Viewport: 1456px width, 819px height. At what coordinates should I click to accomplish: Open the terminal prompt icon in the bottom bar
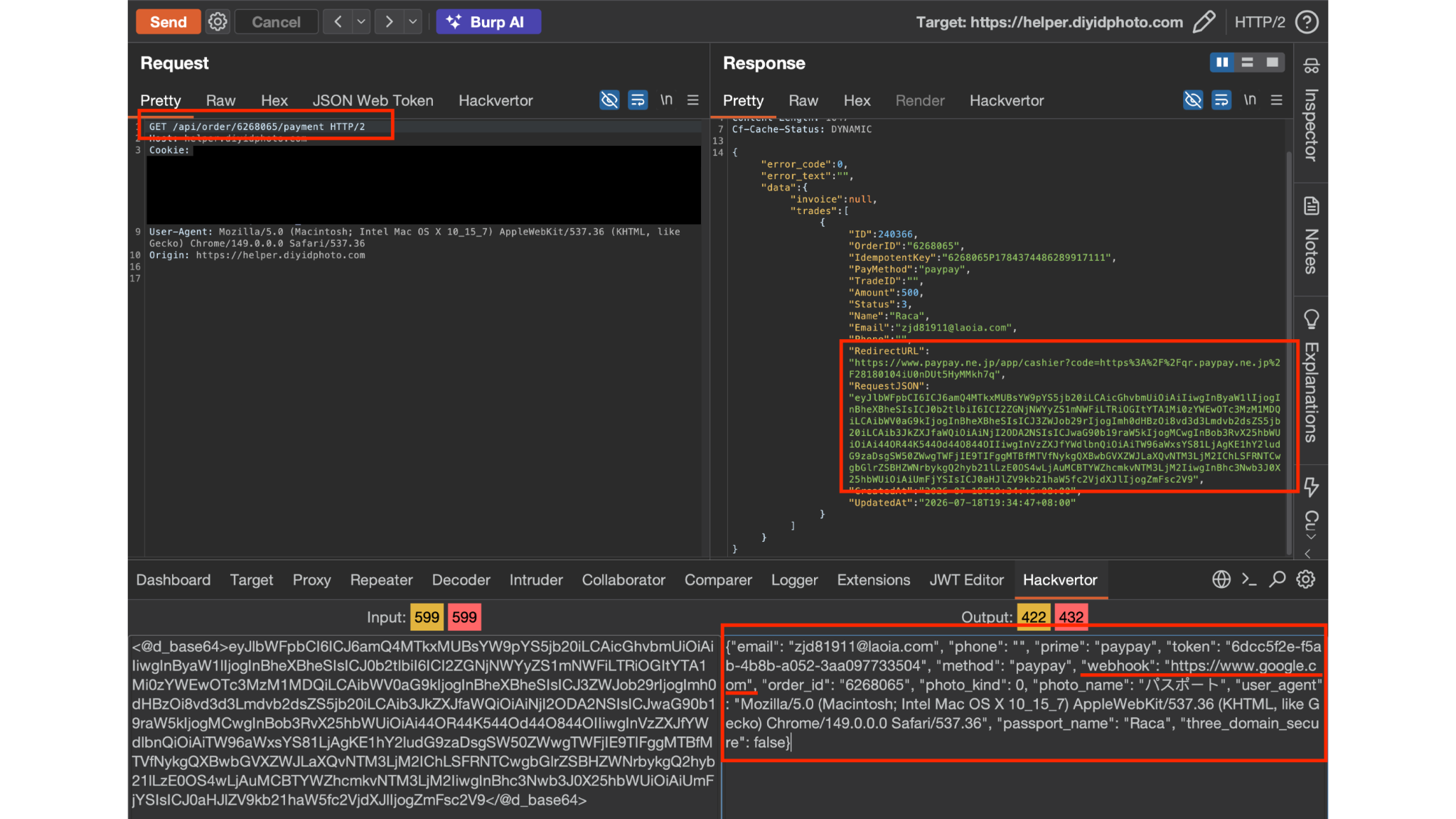[x=1249, y=580]
